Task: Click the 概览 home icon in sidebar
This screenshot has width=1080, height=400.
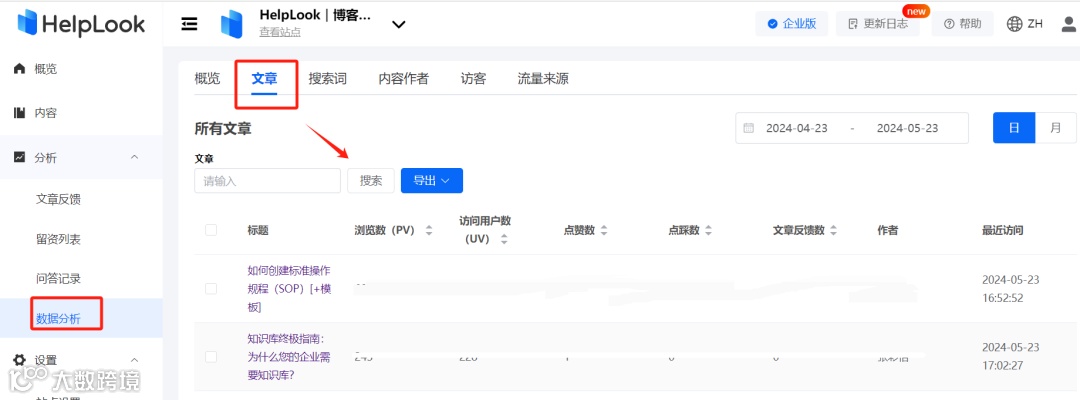Action: click(20, 69)
